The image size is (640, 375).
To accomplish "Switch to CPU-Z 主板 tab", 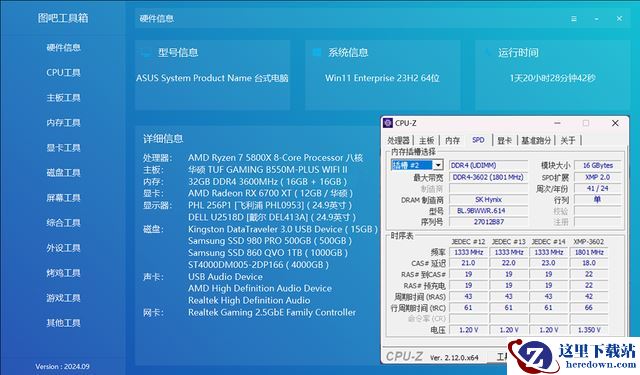I will [427, 140].
